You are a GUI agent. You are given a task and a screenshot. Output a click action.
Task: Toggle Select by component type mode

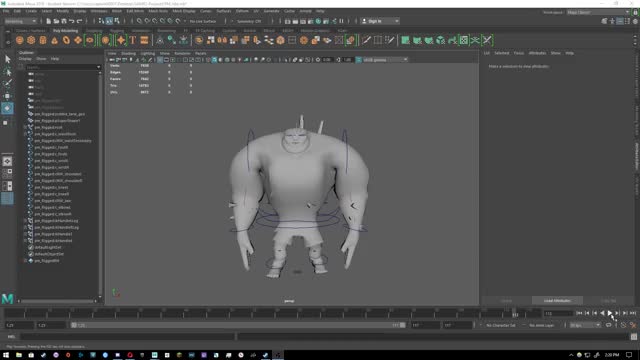(117, 21)
